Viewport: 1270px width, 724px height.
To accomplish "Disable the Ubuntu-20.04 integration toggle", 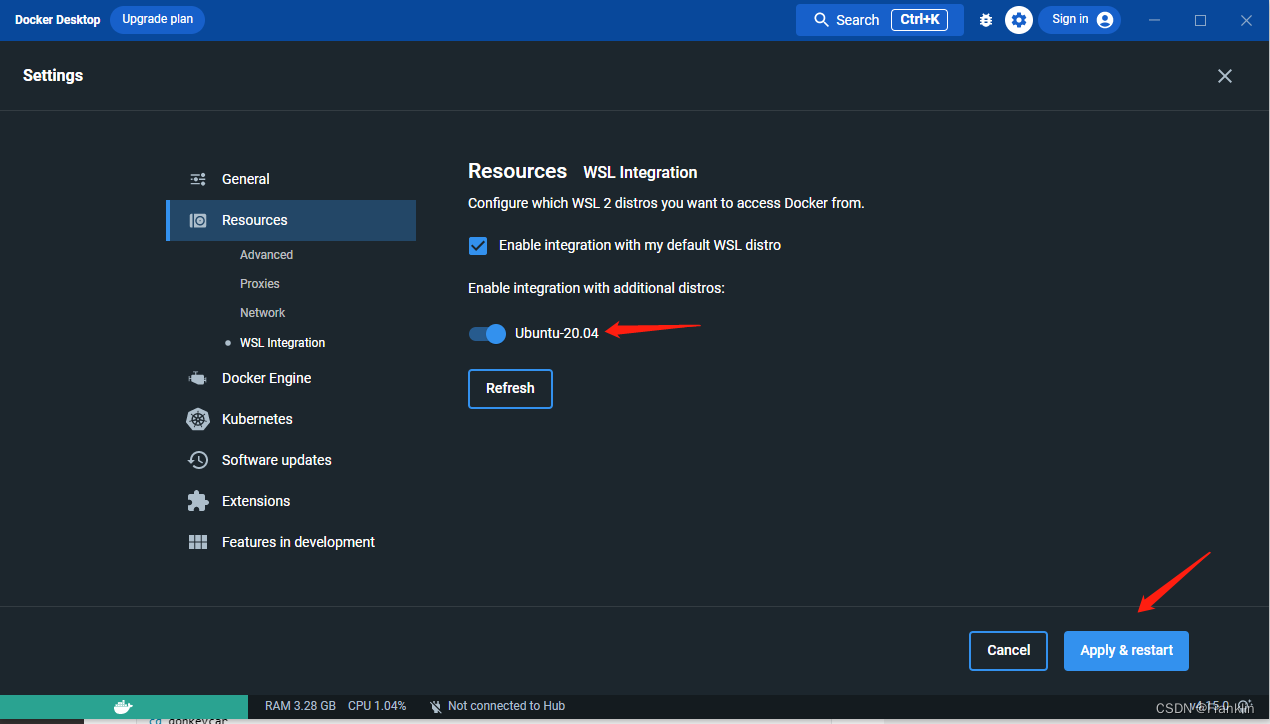I will (x=487, y=333).
